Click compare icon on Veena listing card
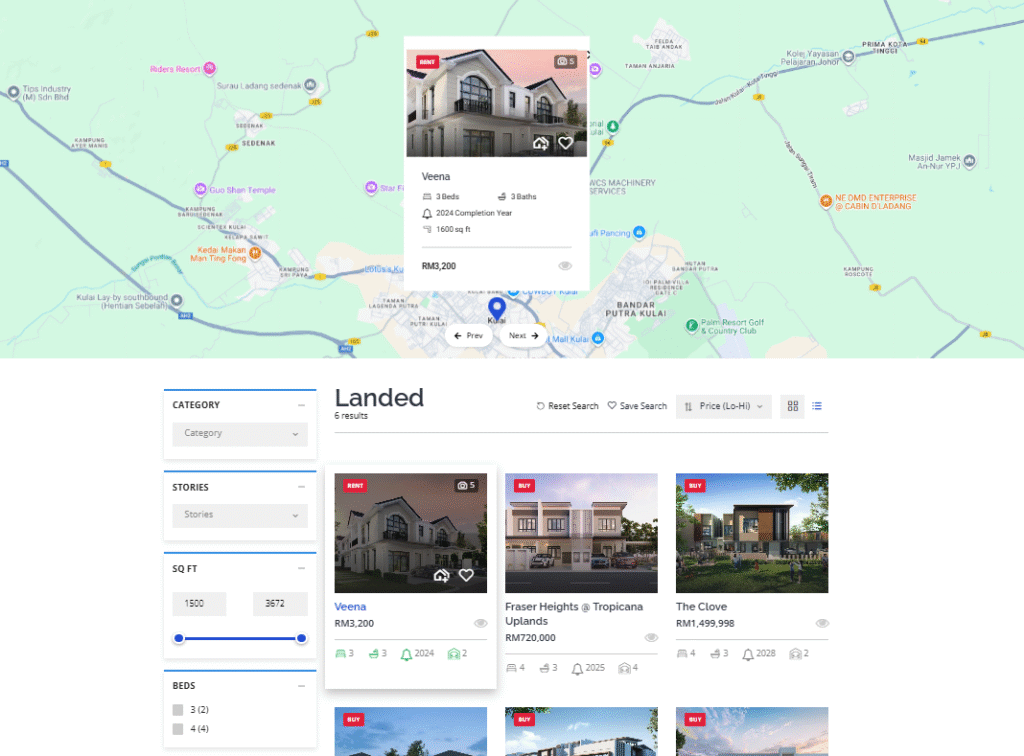Viewport: 1024px width, 756px height. (441, 575)
